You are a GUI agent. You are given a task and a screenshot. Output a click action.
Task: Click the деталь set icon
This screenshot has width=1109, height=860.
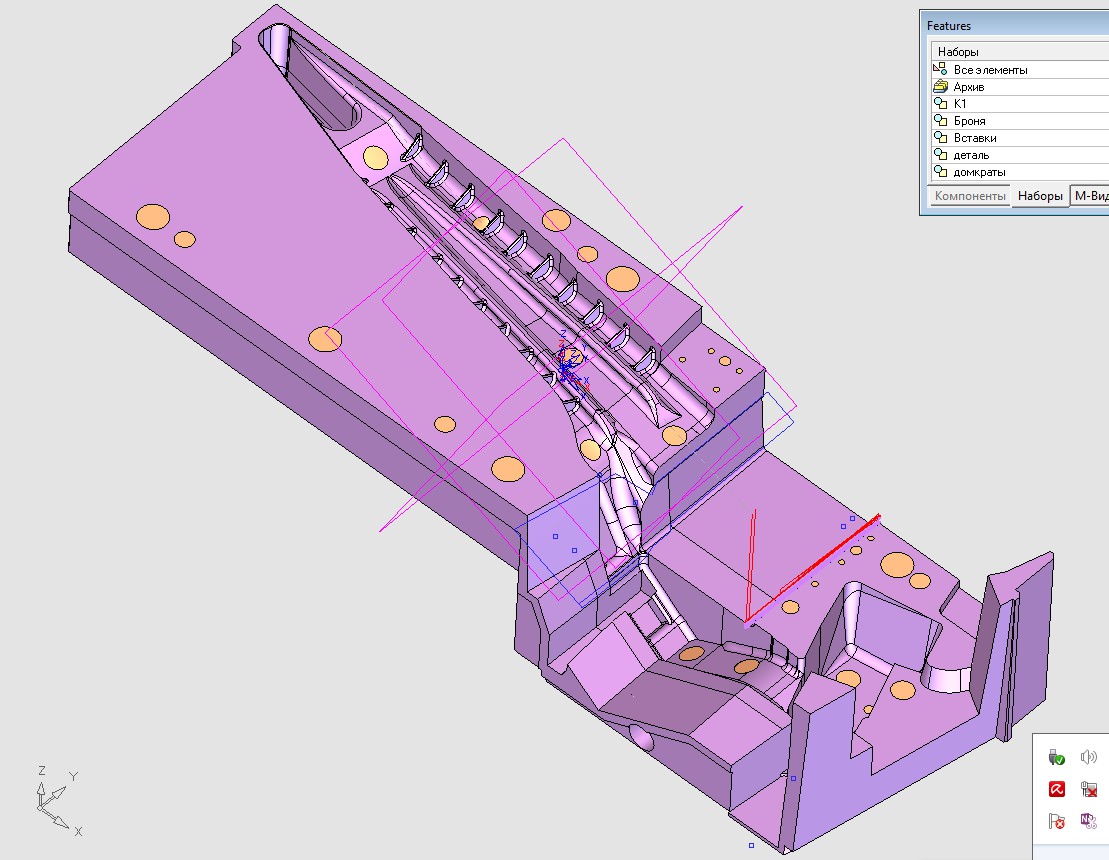click(940, 154)
